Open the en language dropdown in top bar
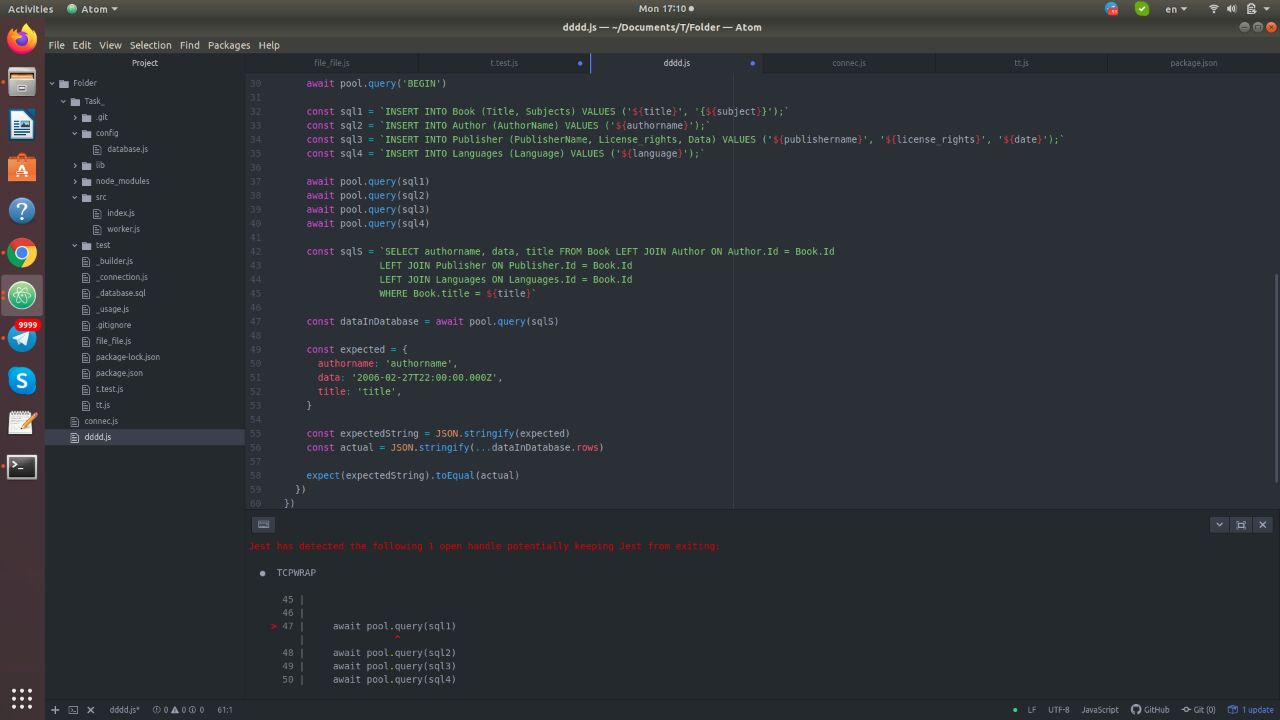 (1176, 9)
